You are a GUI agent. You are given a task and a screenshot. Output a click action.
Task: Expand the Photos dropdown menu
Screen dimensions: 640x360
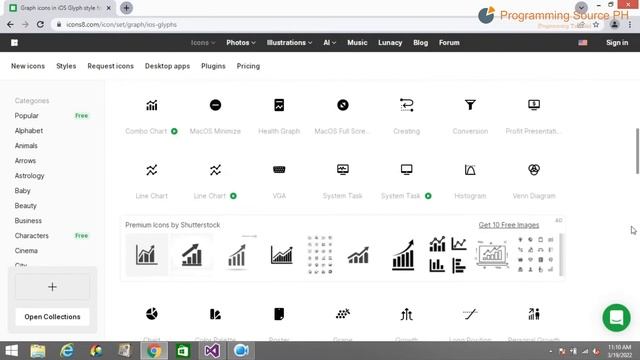(241, 42)
